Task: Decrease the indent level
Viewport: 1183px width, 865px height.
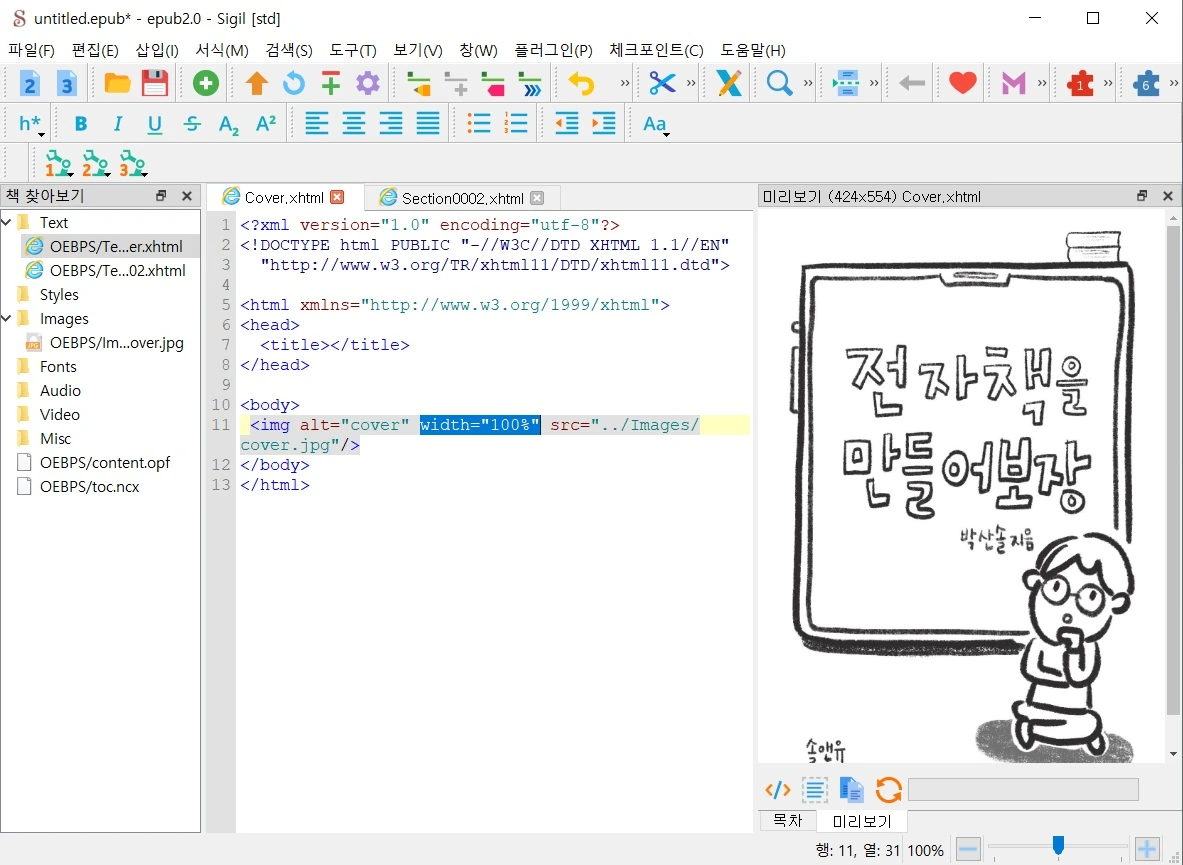Action: point(567,123)
